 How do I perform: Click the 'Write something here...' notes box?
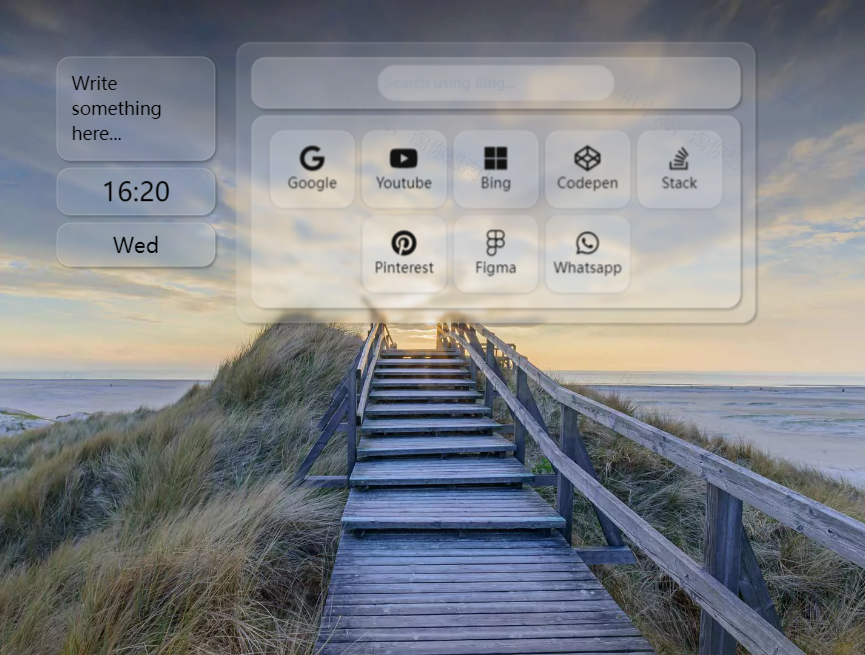(x=136, y=108)
